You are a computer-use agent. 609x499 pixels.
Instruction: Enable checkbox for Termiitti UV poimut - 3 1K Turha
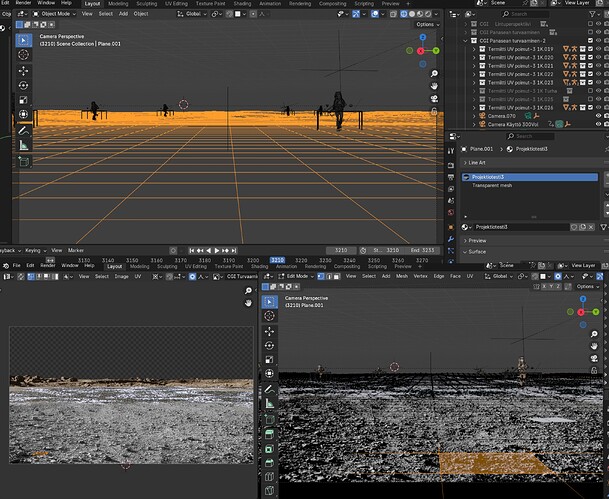pos(590,91)
